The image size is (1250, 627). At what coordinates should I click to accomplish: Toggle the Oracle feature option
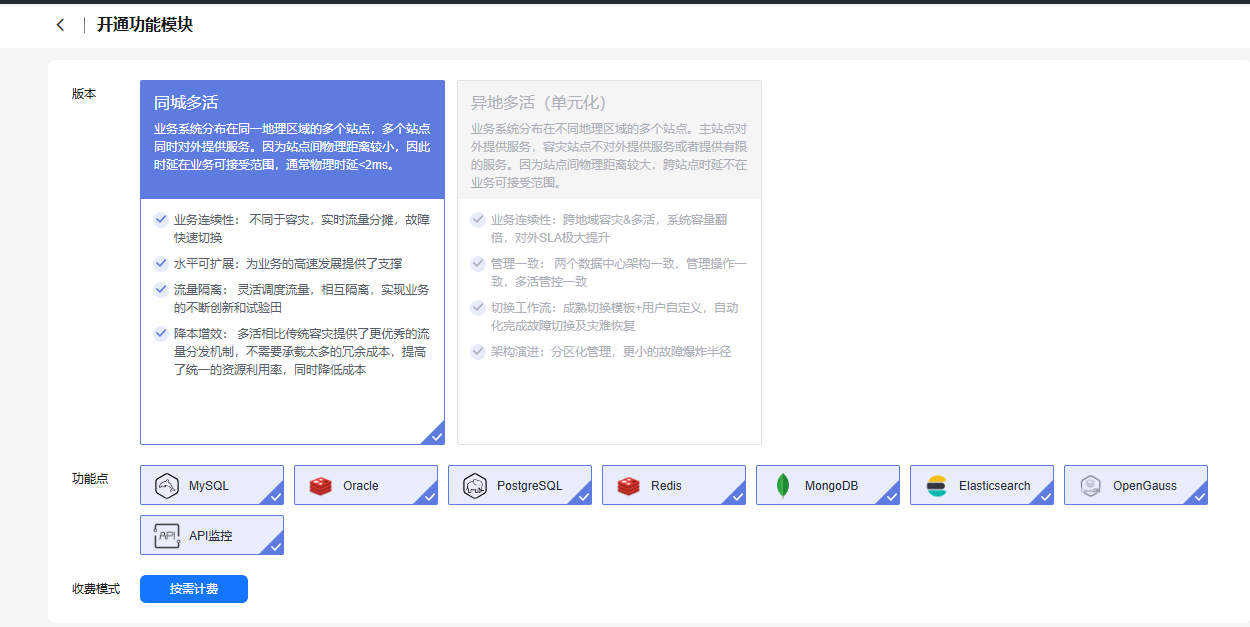point(366,485)
